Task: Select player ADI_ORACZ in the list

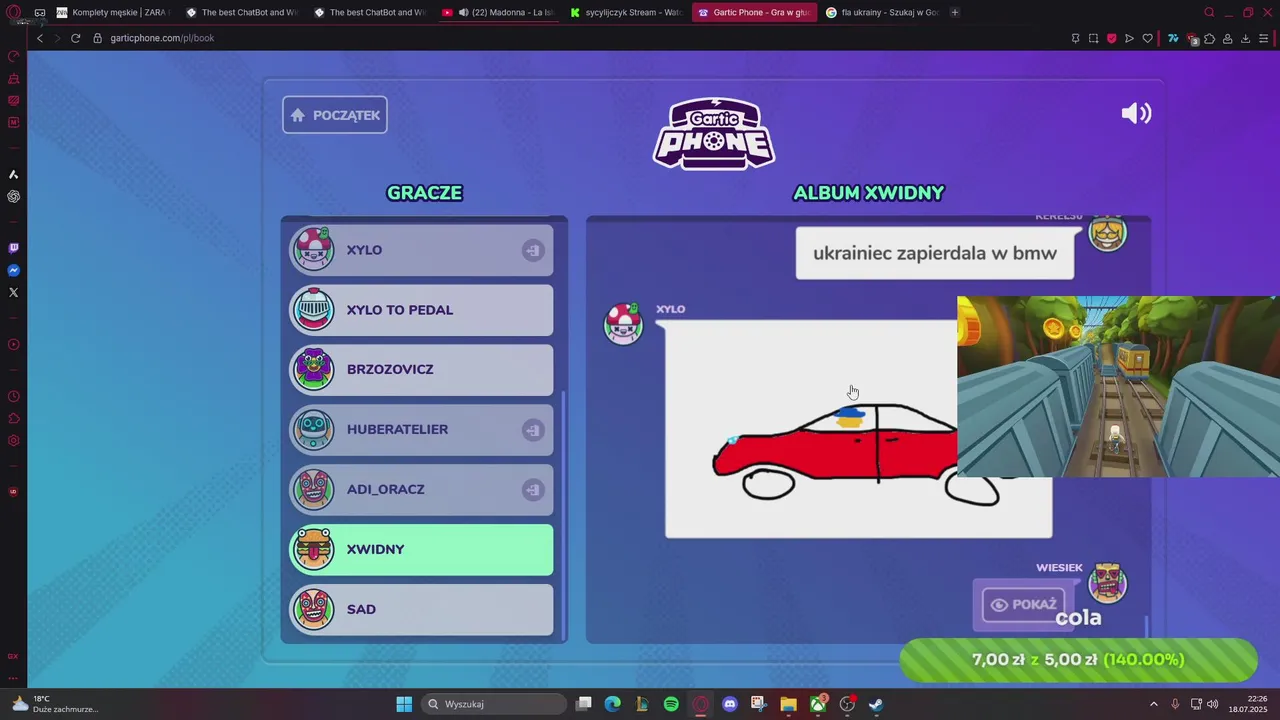Action: 421,490
